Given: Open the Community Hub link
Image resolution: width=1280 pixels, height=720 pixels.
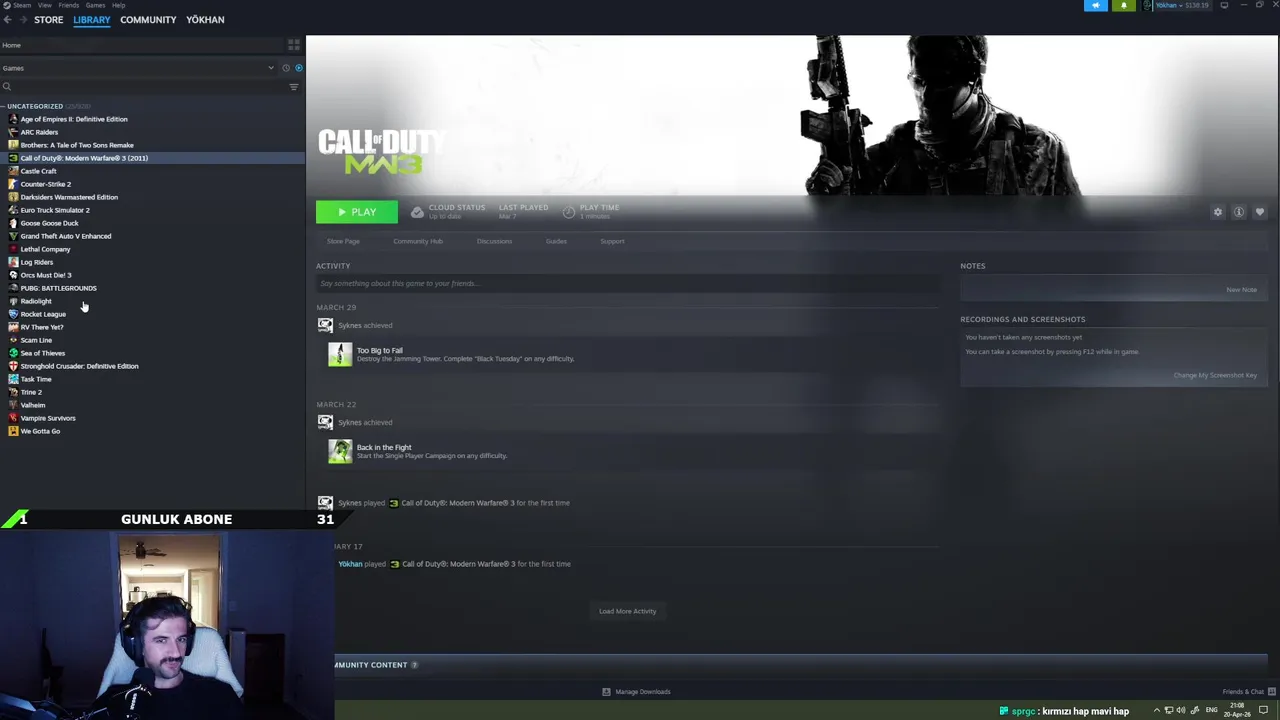Looking at the screenshot, I should [418, 241].
